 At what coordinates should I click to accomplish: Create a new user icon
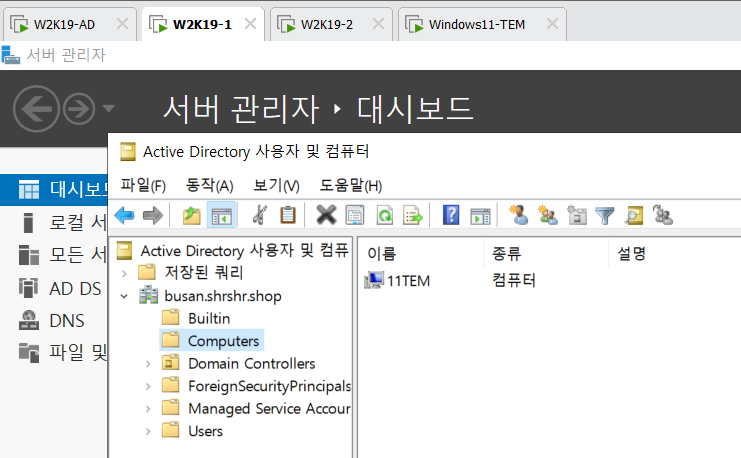pyautogui.click(x=518, y=216)
